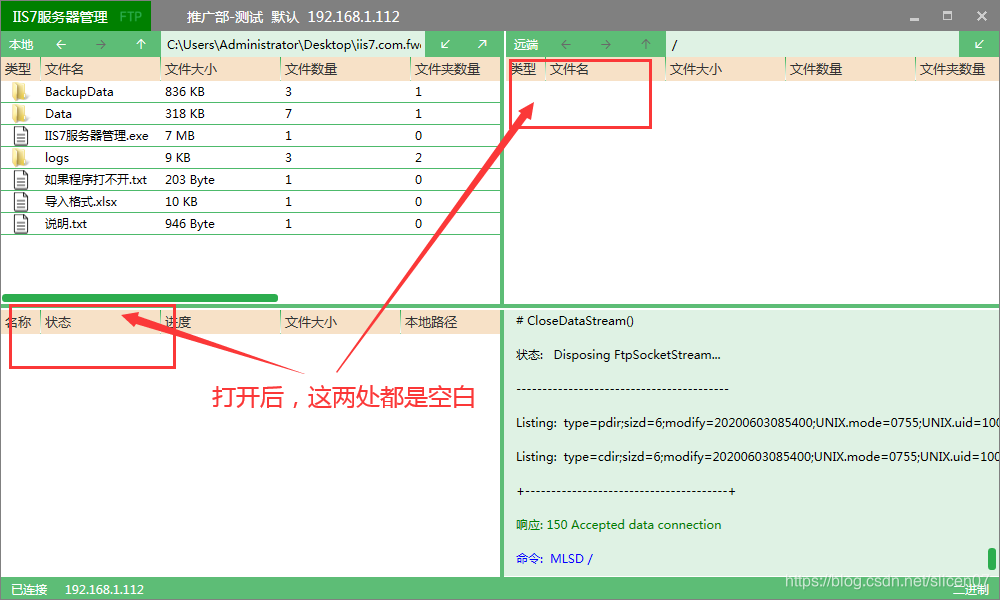Viewport: 1000px width, 600px height.
Task: Click the remote panel back arrow
Action: tap(566, 45)
